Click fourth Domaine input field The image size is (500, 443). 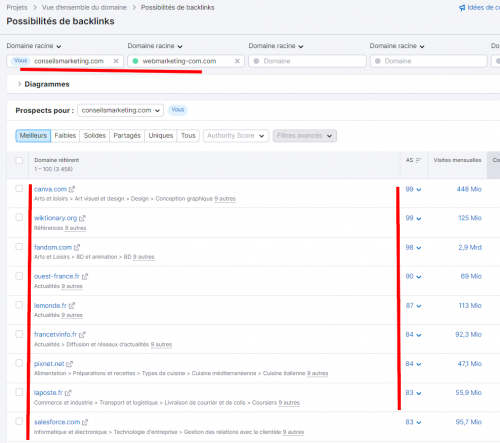tap(429, 61)
